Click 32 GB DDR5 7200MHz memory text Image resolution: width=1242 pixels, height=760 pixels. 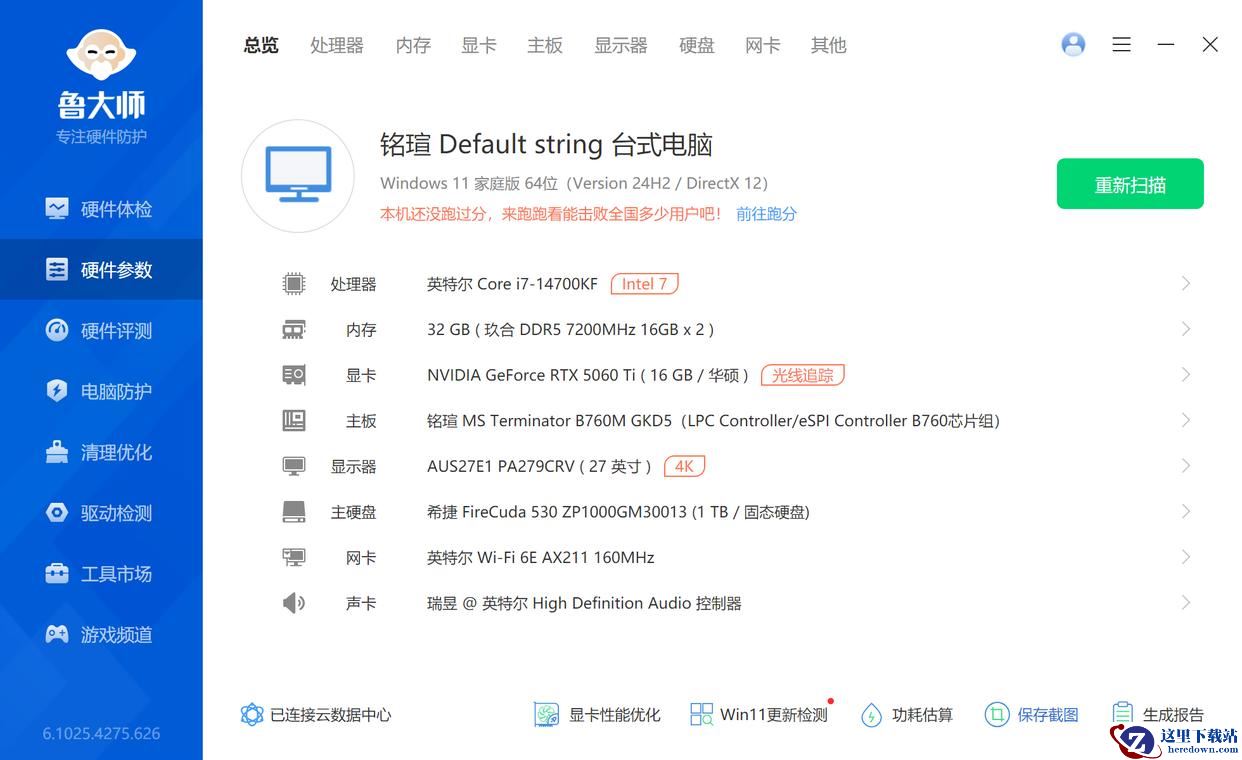click(x=571, y=329)
